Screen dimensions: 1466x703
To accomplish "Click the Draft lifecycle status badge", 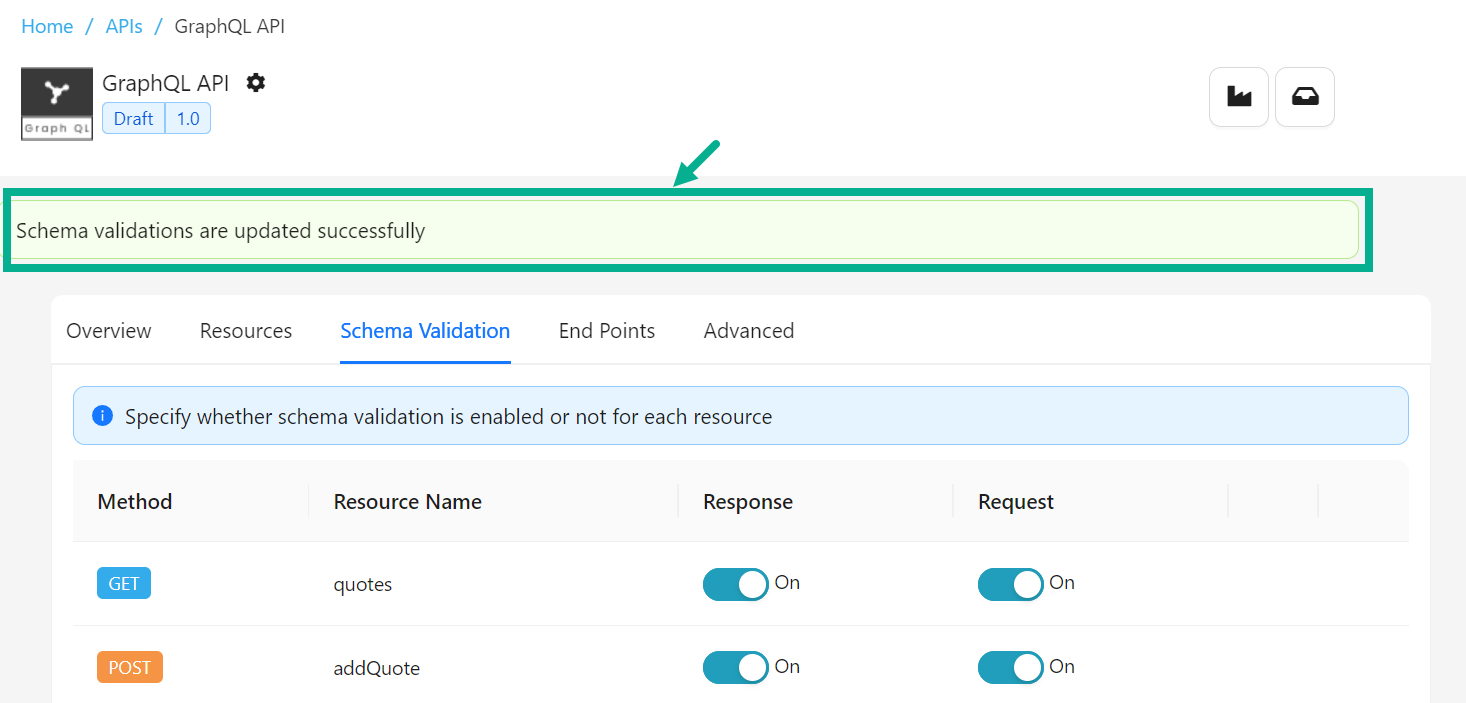I will pos(132,118).
